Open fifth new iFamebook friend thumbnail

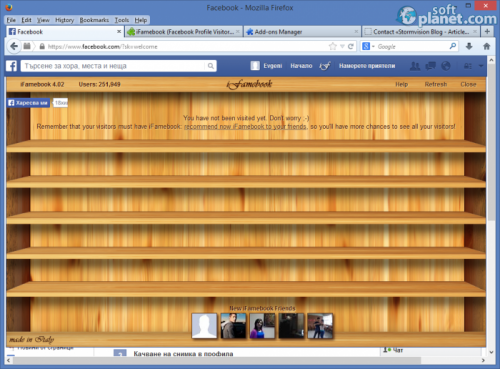(x=320, y=326)
